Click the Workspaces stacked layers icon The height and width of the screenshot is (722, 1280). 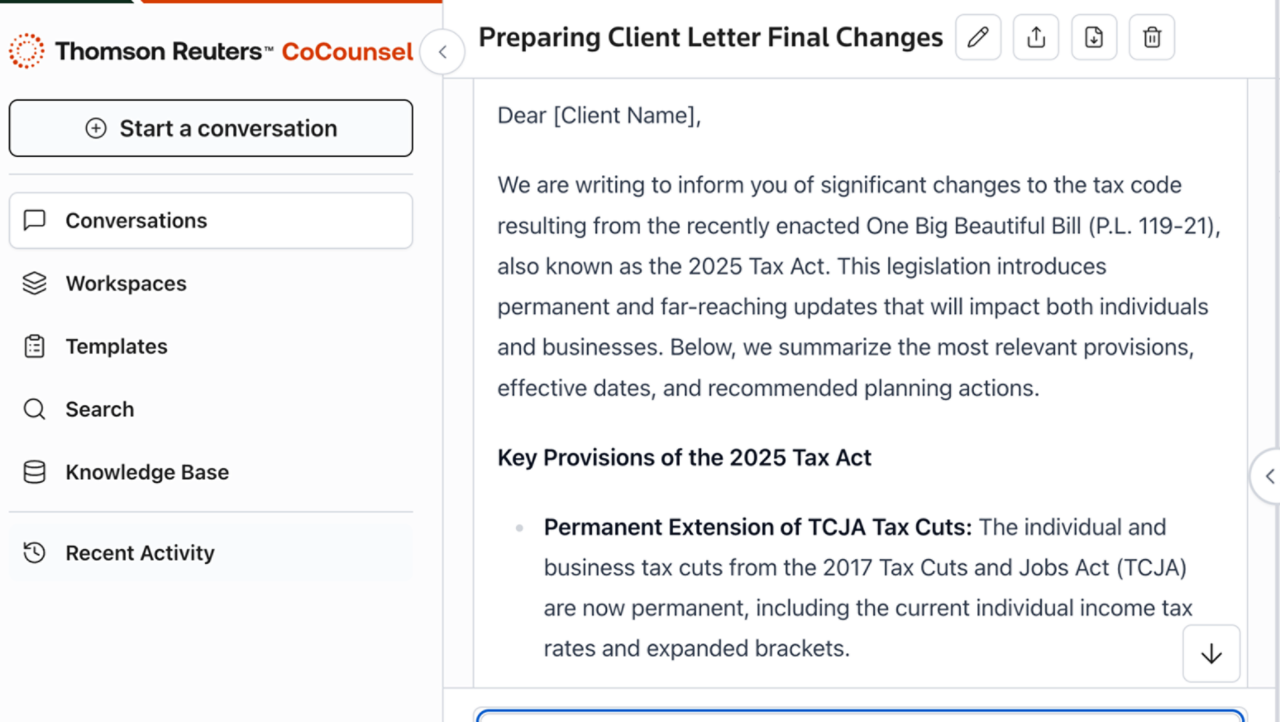pyautogui.click(x=35, y=284)
